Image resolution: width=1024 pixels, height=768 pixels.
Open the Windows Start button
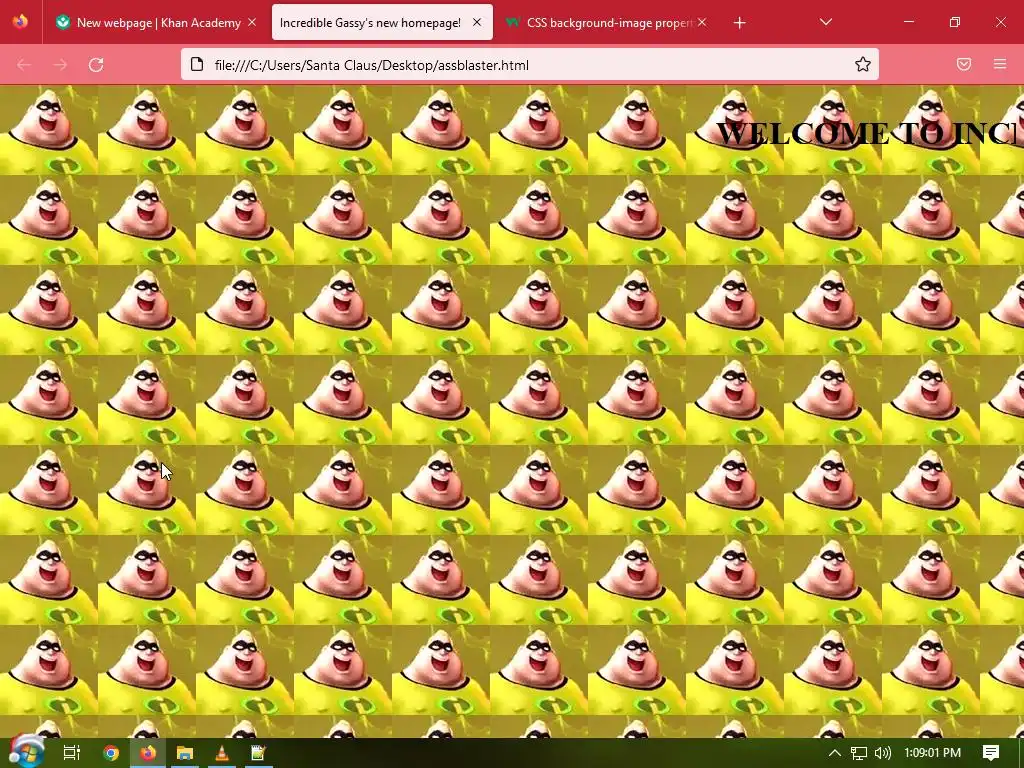(25, 752)
